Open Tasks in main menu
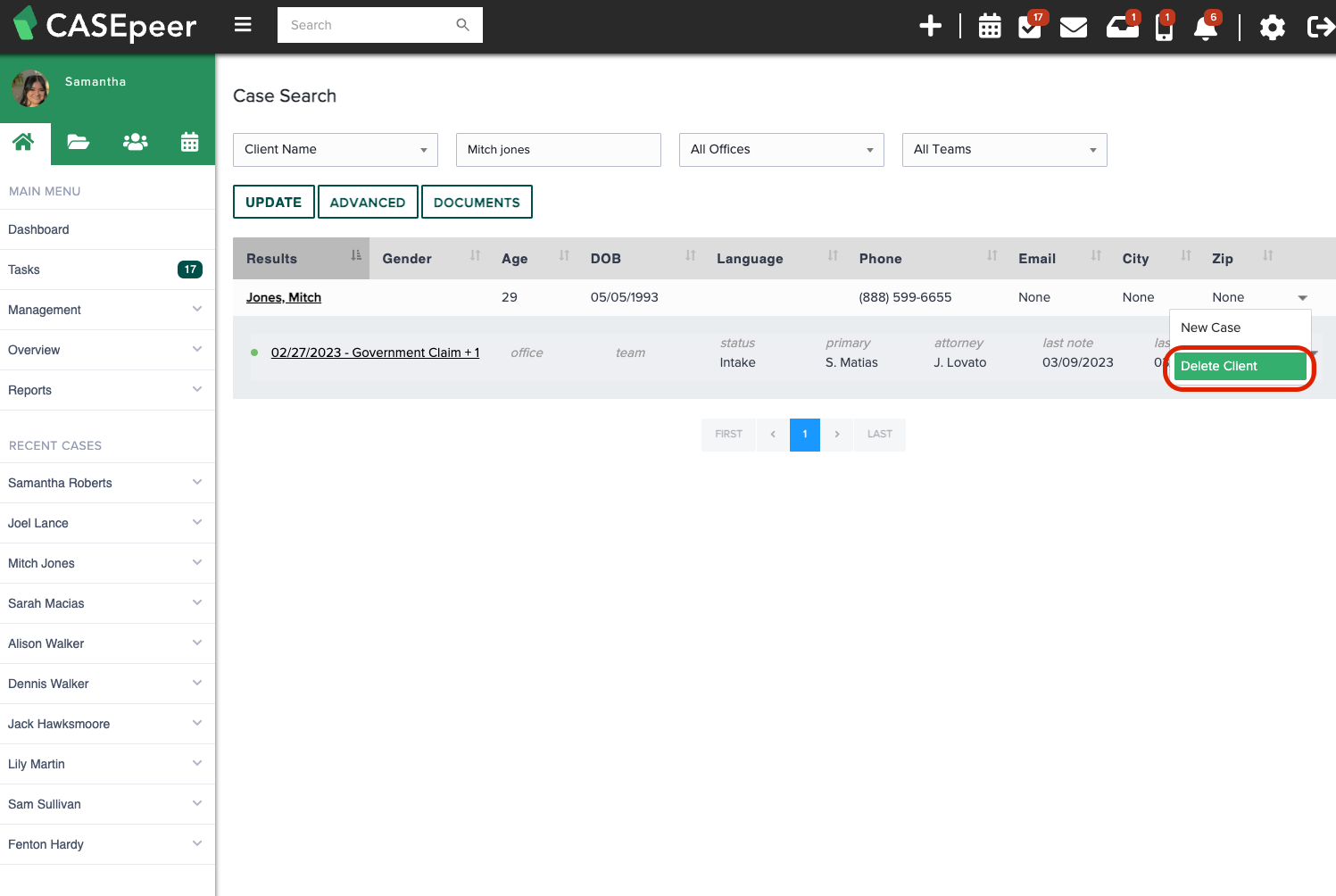 pyautogui.click(x=107, y=270)
